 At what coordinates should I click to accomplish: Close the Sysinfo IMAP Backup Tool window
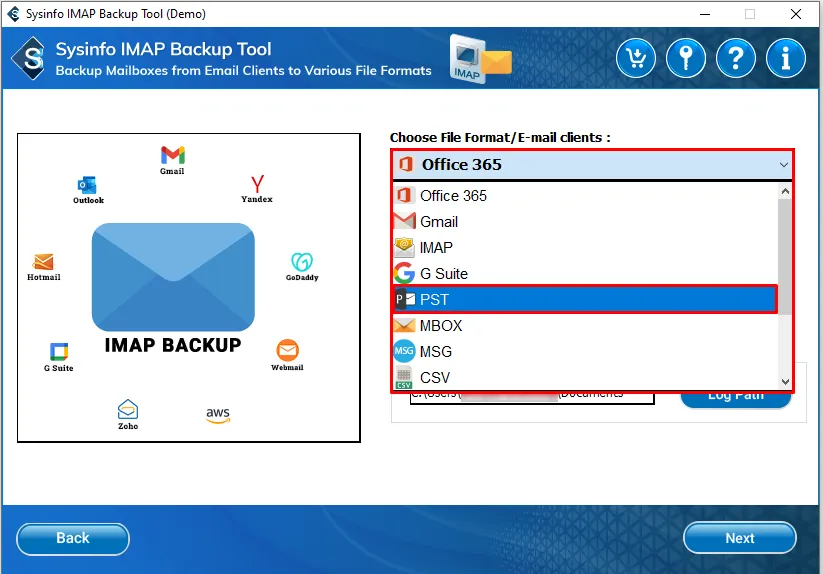[x=796, y=14]
